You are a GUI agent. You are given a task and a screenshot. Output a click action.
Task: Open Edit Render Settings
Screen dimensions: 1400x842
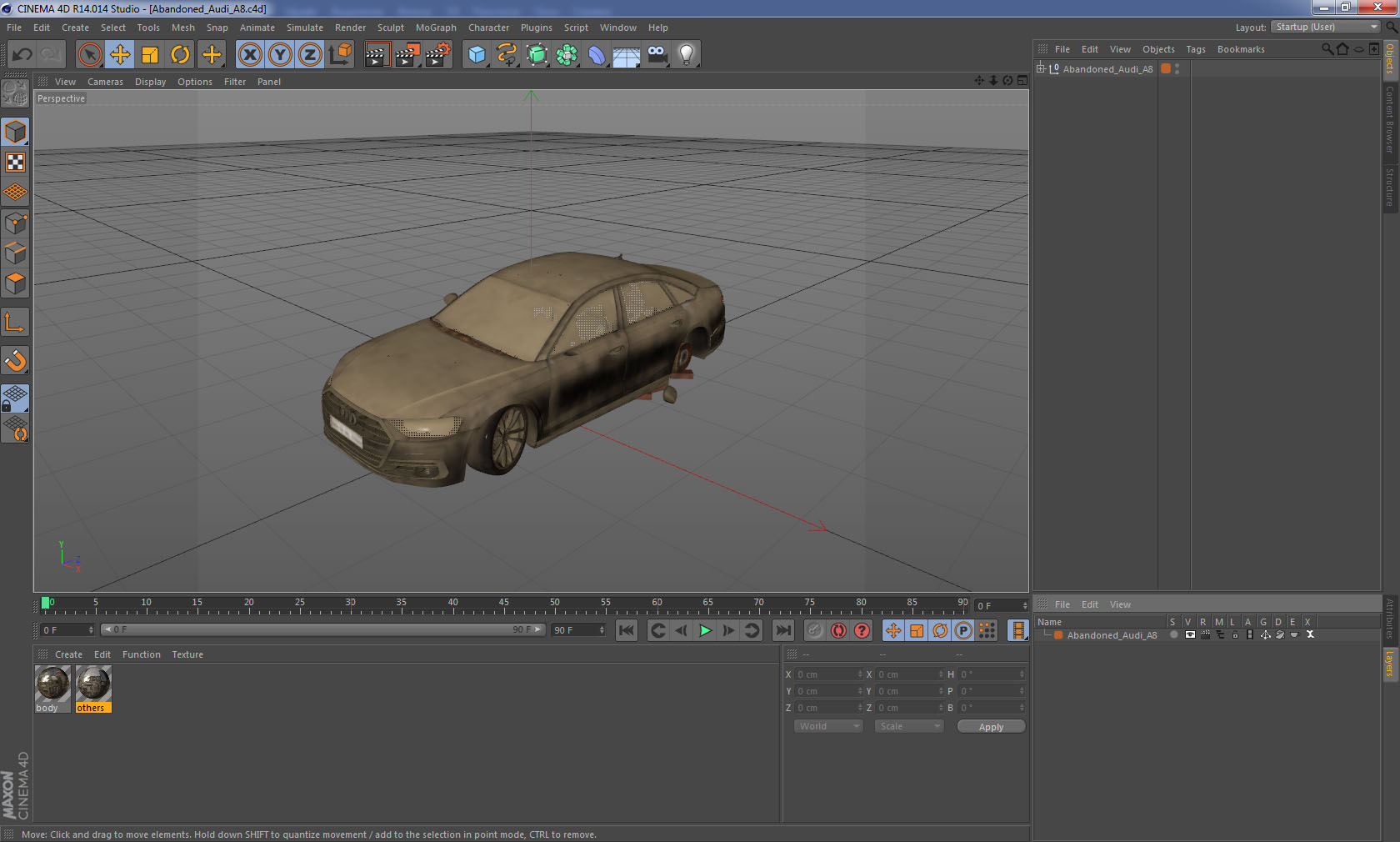pyautogui.click(x=437, y=55)
